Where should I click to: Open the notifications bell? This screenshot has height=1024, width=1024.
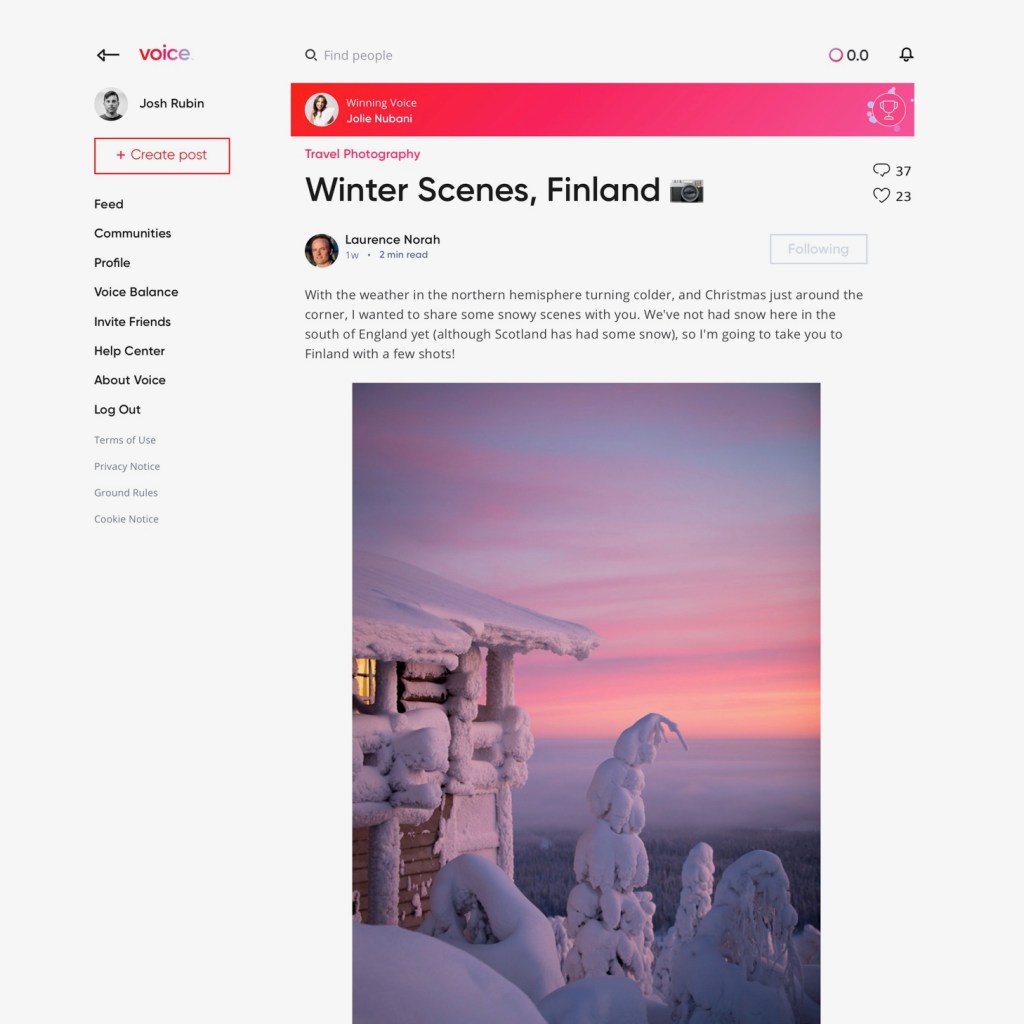(x=906, y=54)
